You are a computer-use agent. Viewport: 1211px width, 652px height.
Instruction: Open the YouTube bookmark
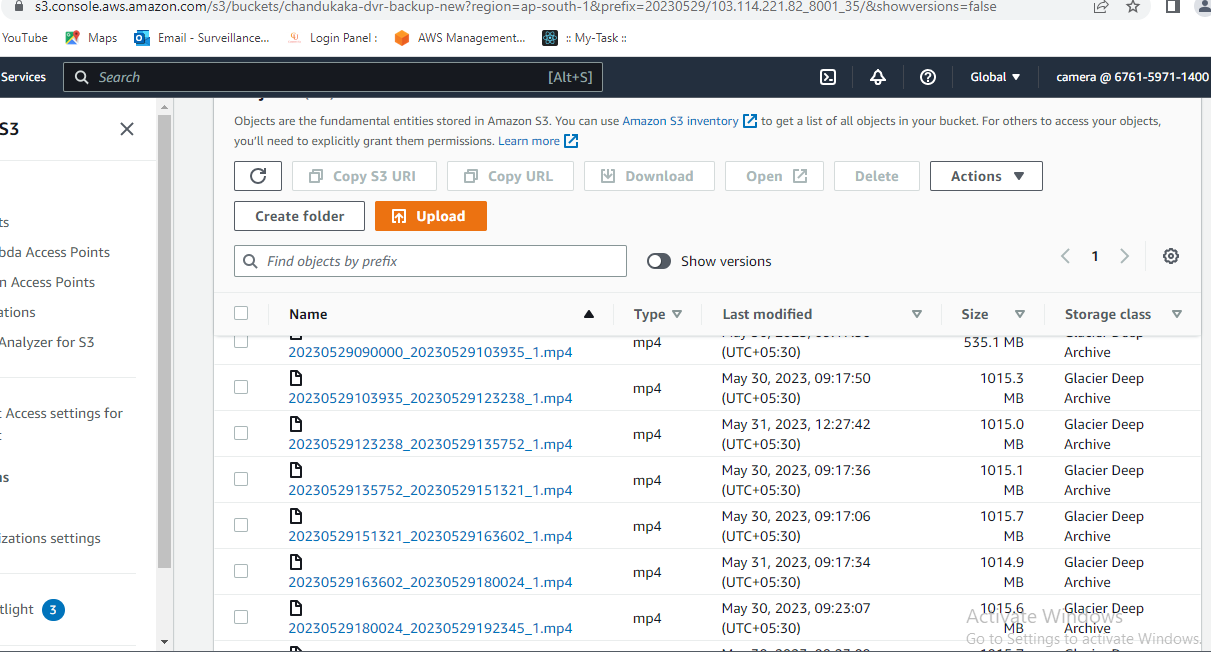point(24,38)
